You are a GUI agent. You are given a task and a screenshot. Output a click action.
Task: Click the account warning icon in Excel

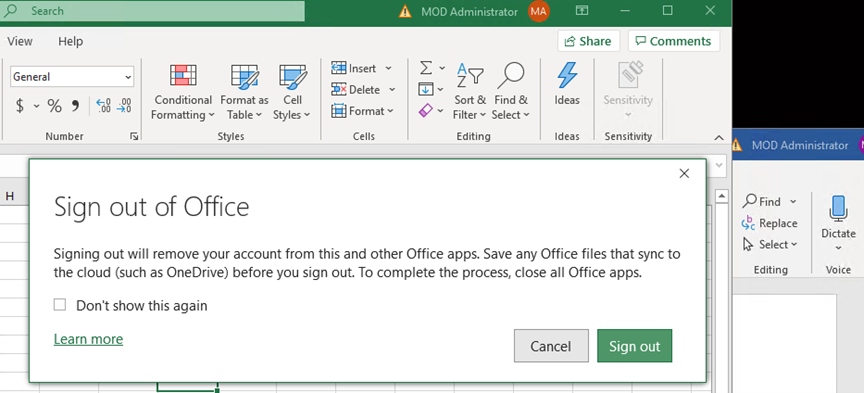tap(405, 11)
